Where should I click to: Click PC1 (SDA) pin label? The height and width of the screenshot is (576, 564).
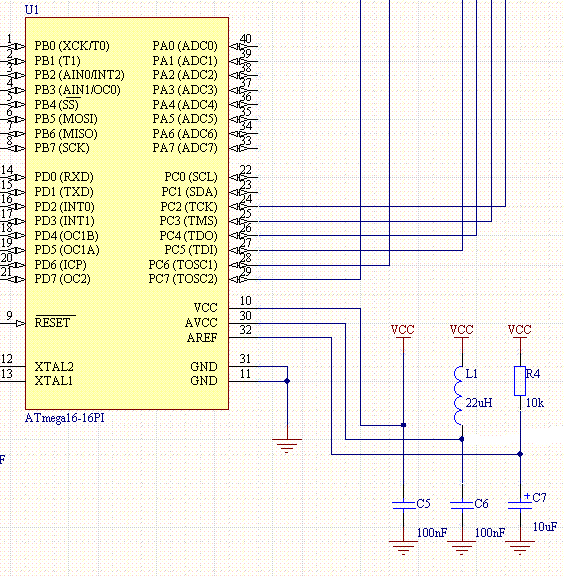point(190,191)
